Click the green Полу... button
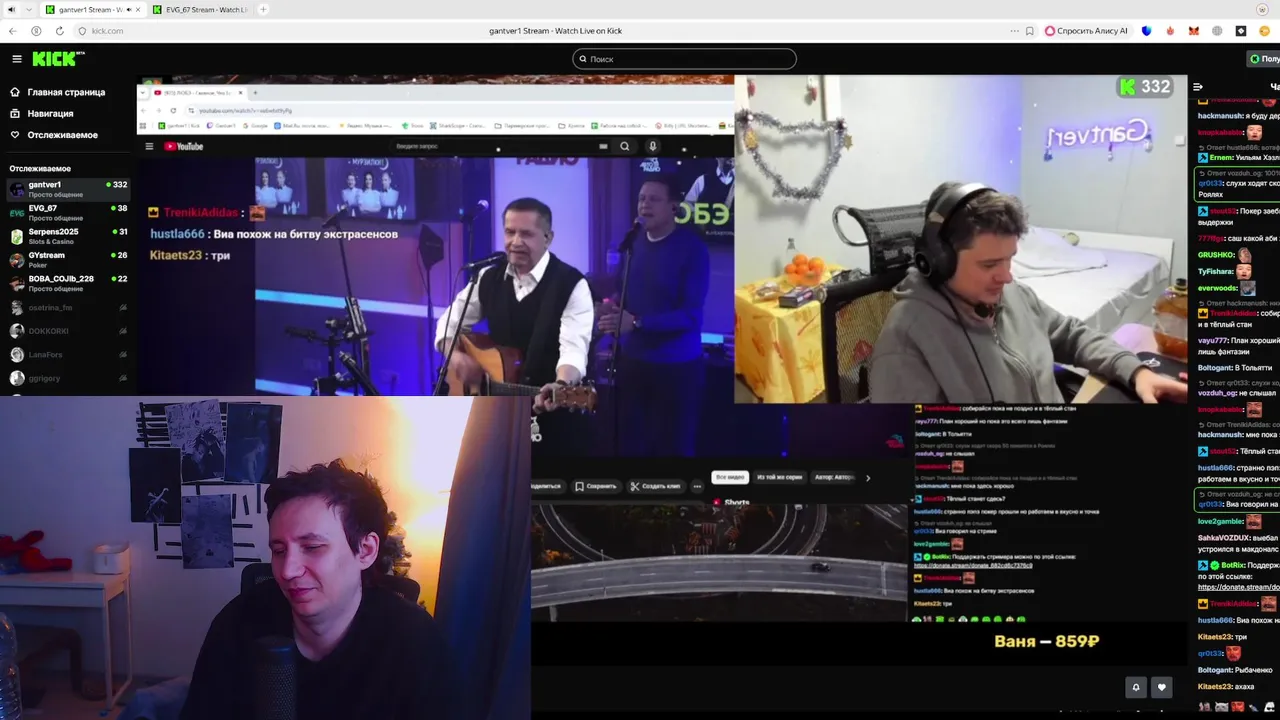The image size is (1280, 720). point(1264,59)
